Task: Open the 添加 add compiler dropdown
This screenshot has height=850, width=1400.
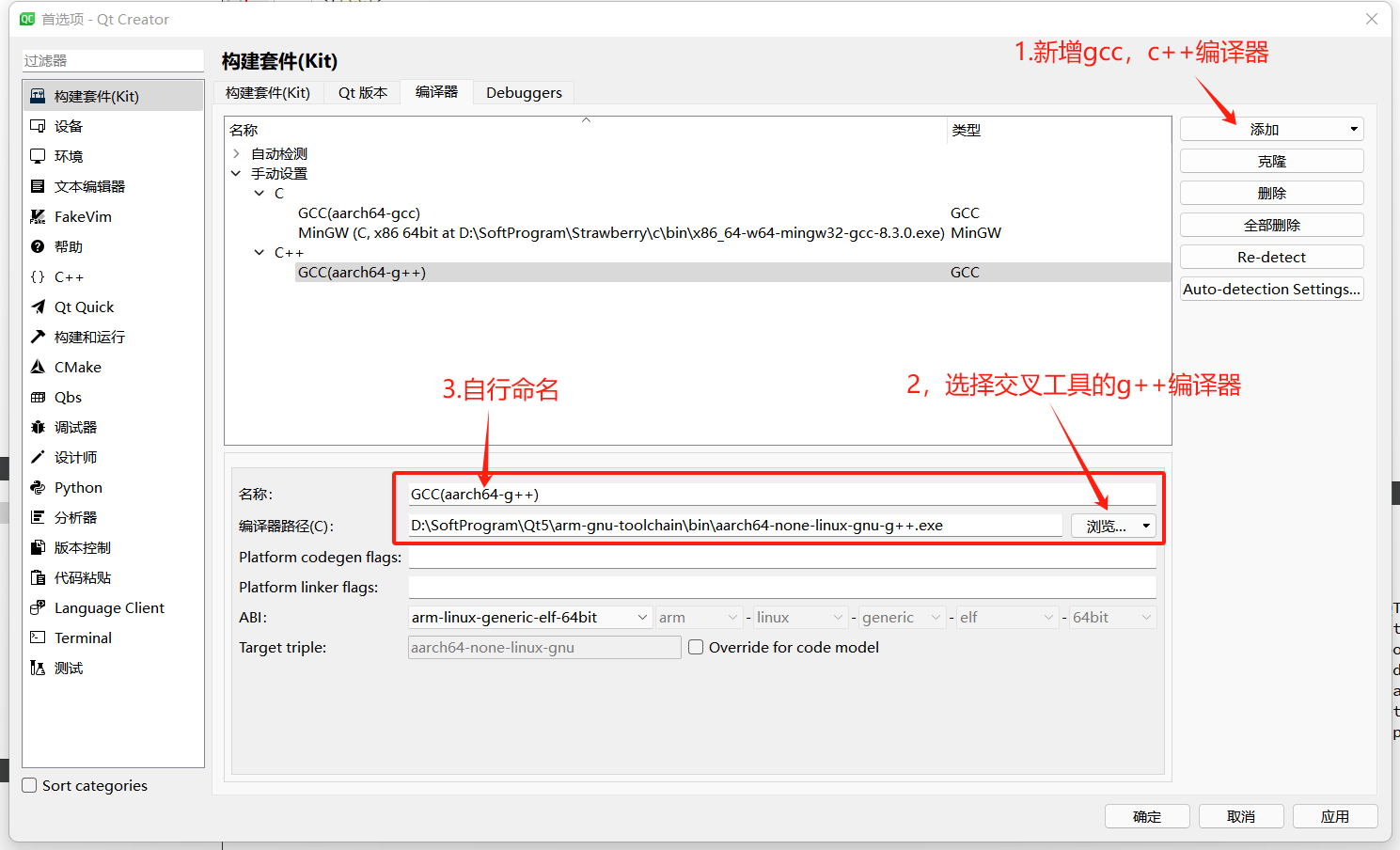Action: tap(1271, 129)
